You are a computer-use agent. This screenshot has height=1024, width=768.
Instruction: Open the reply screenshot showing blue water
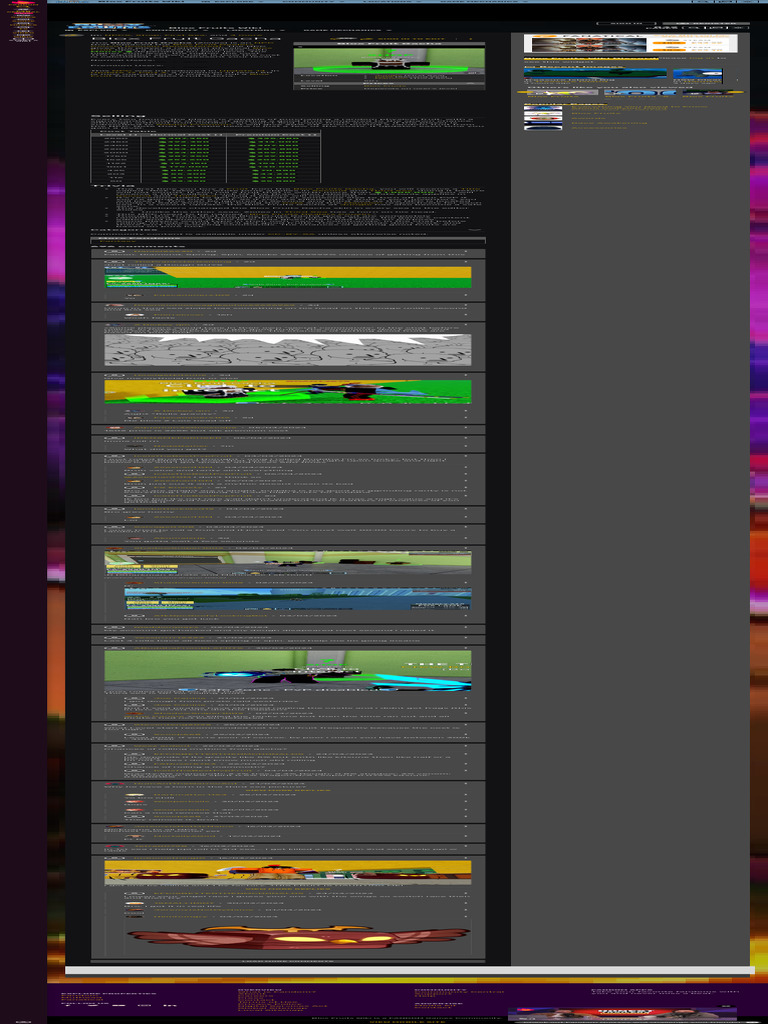(x=298, y=600)
